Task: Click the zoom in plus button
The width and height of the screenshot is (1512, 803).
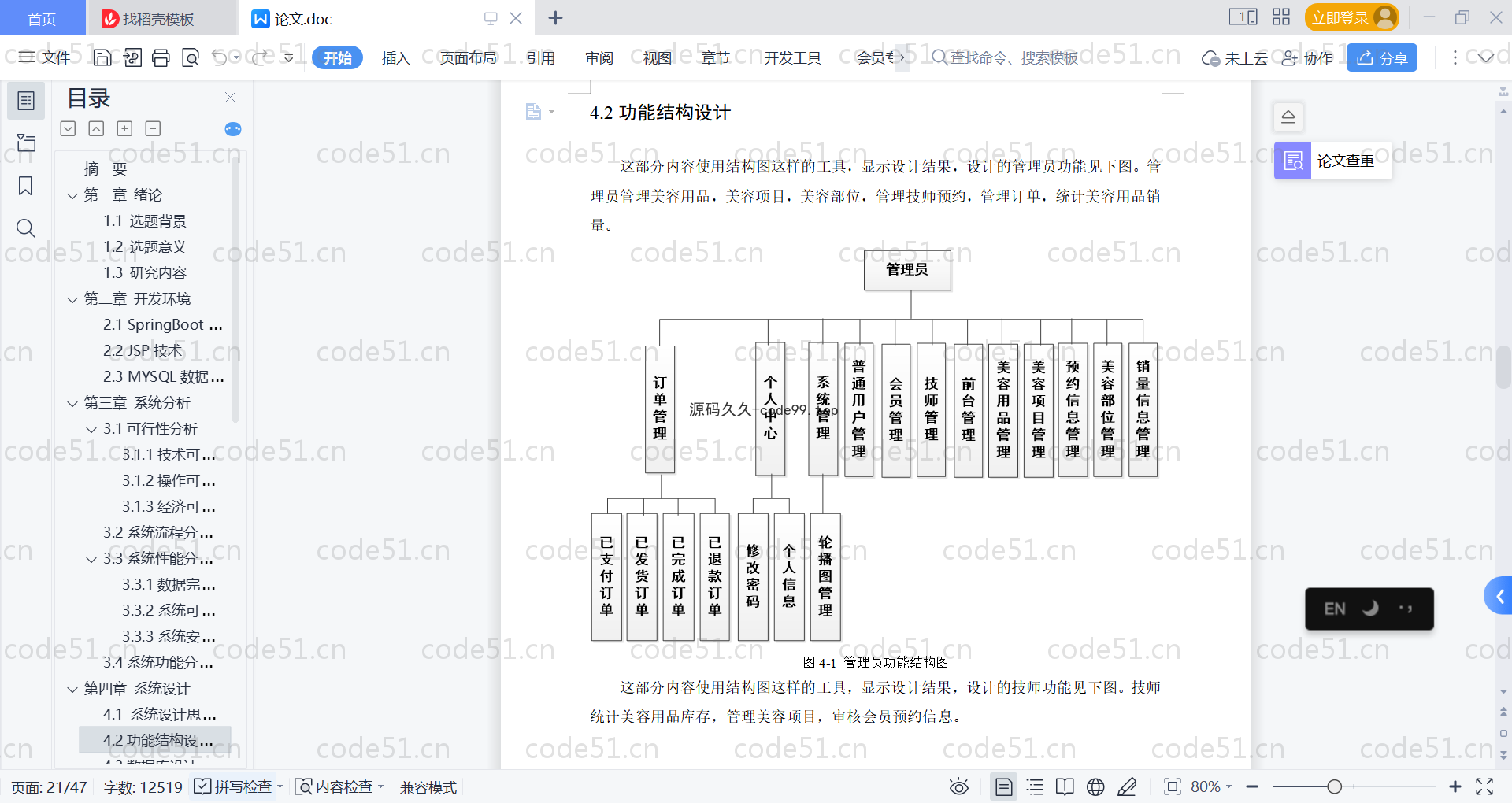Action: pos(1455,786)
